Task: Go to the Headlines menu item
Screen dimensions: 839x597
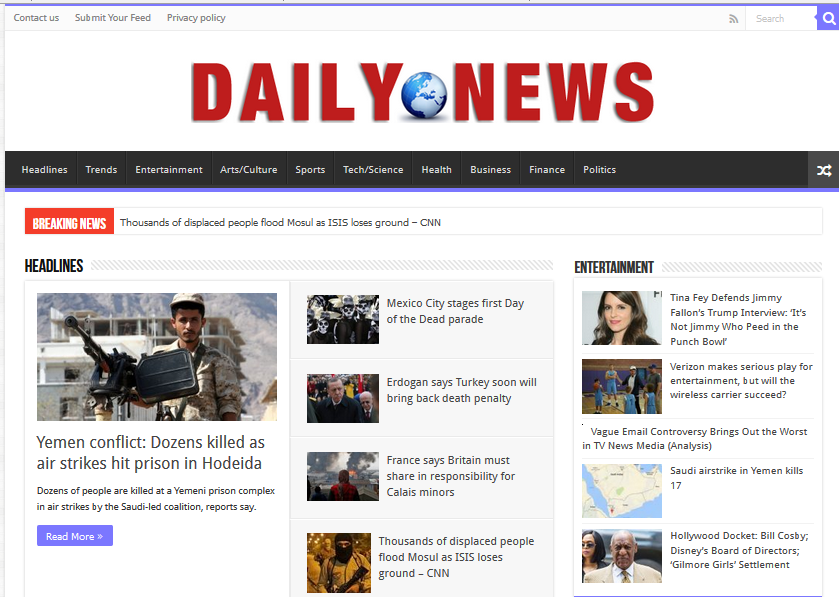Action: (44, 170)
